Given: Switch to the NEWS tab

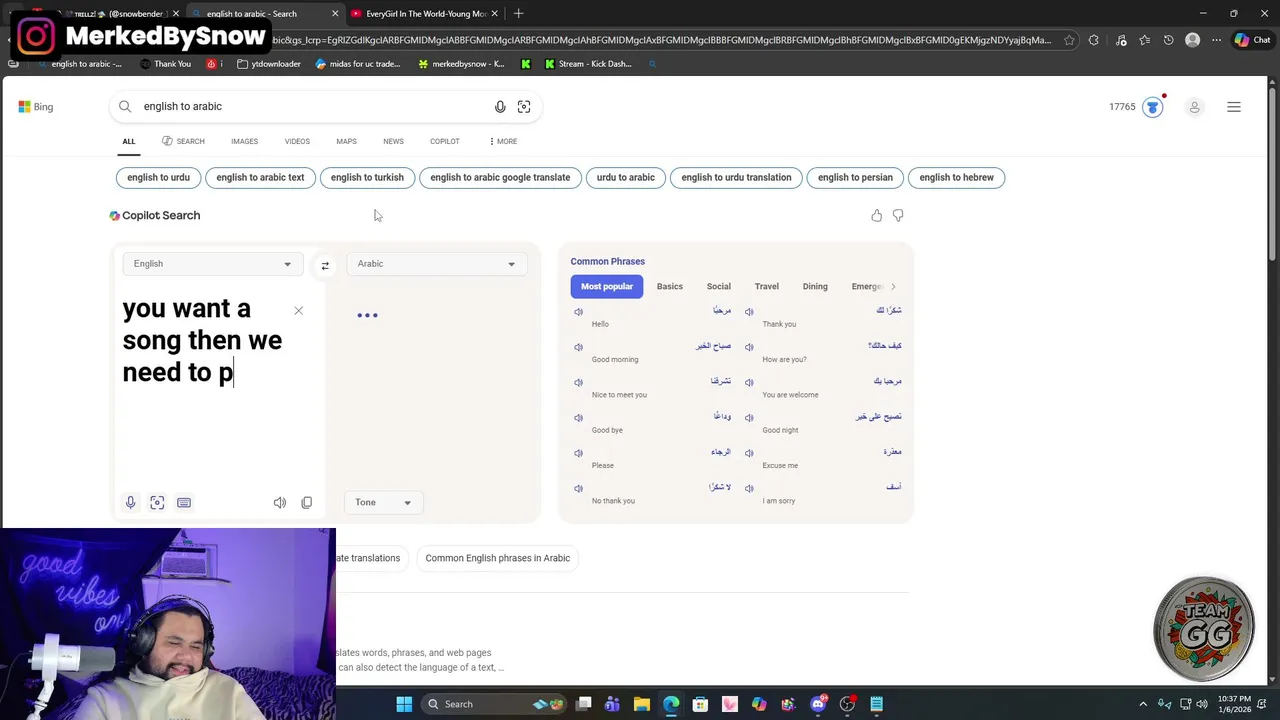Looking at the screenshot, I should click(393, 141).
